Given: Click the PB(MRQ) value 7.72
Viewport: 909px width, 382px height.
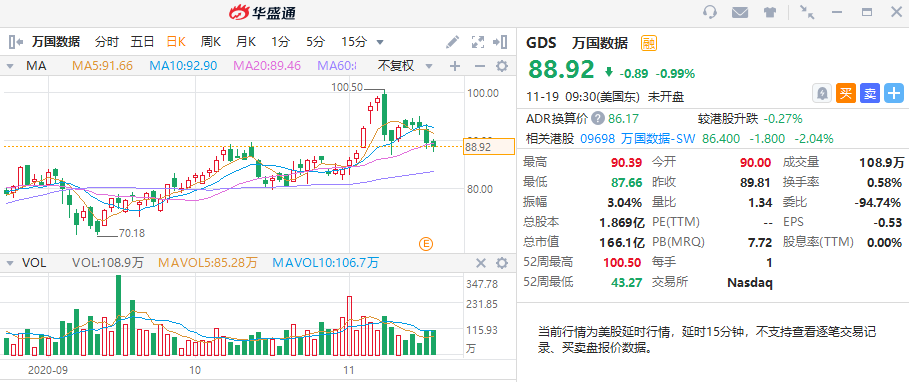Looking at the screenshot, I should click(x=761, y=242).
